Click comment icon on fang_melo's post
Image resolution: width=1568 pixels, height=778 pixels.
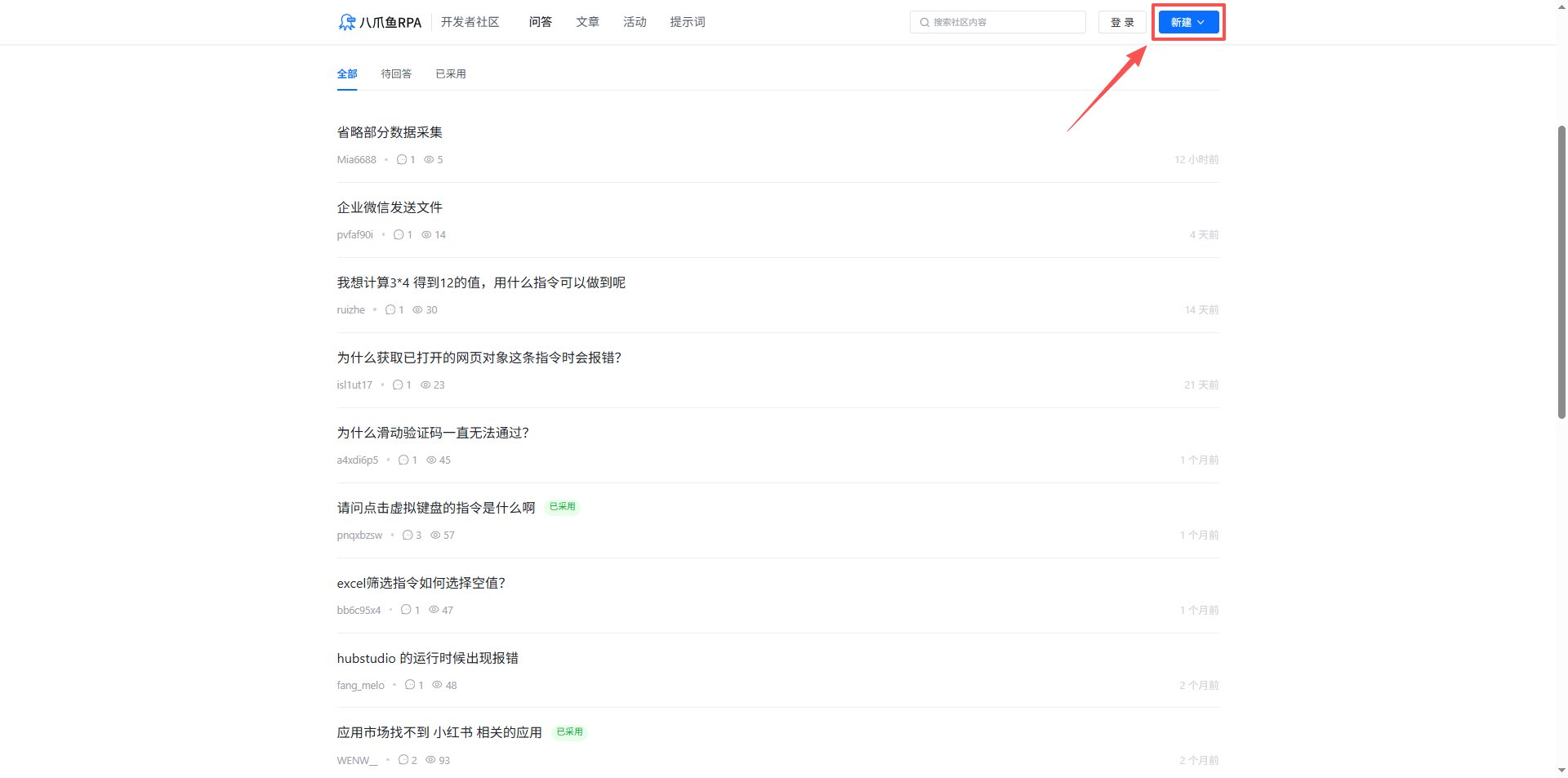coord(410,685)
